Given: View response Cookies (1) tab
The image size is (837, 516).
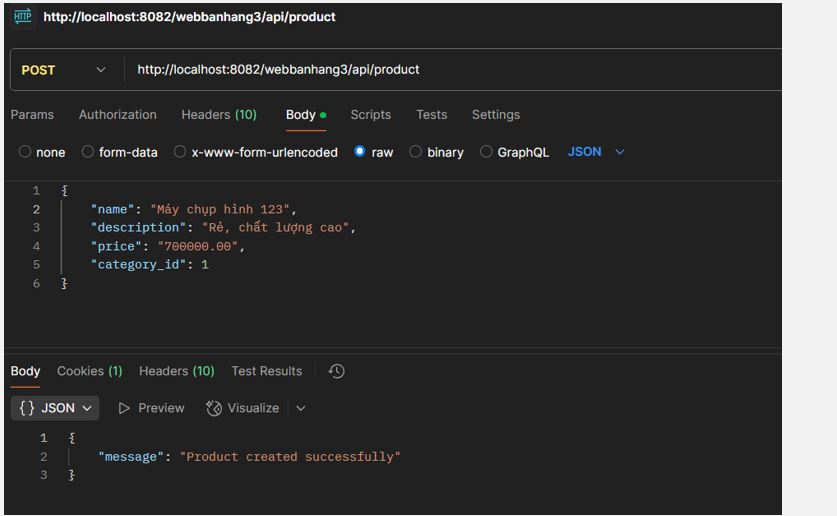Looking at the screenshot, I should click(89, 371).
